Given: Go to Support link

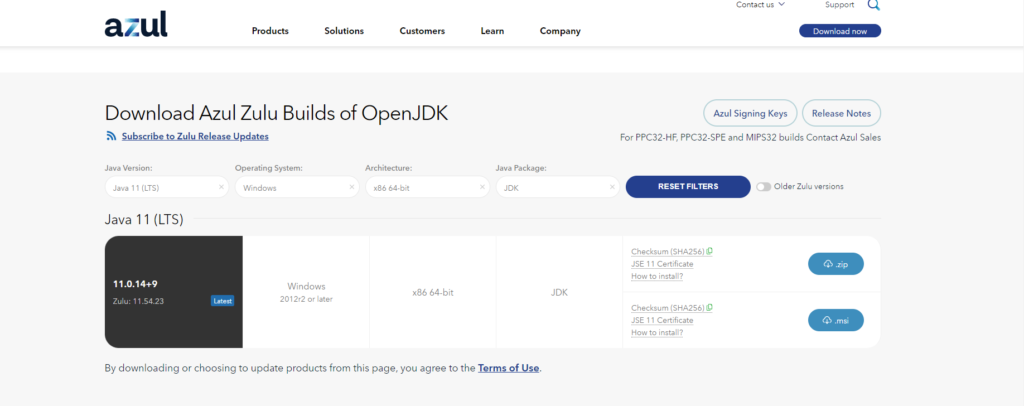Looking at the screenshot, I should 839,5.
